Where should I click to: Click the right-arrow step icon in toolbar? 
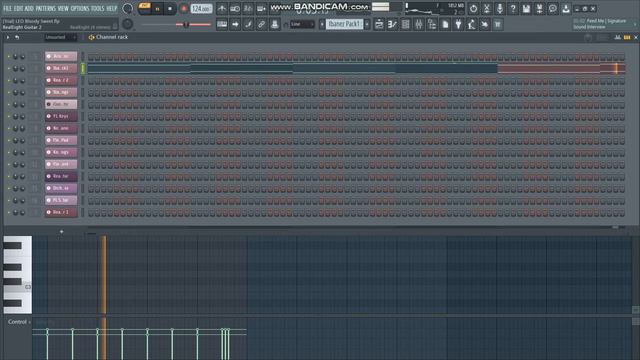pos(235,24)
